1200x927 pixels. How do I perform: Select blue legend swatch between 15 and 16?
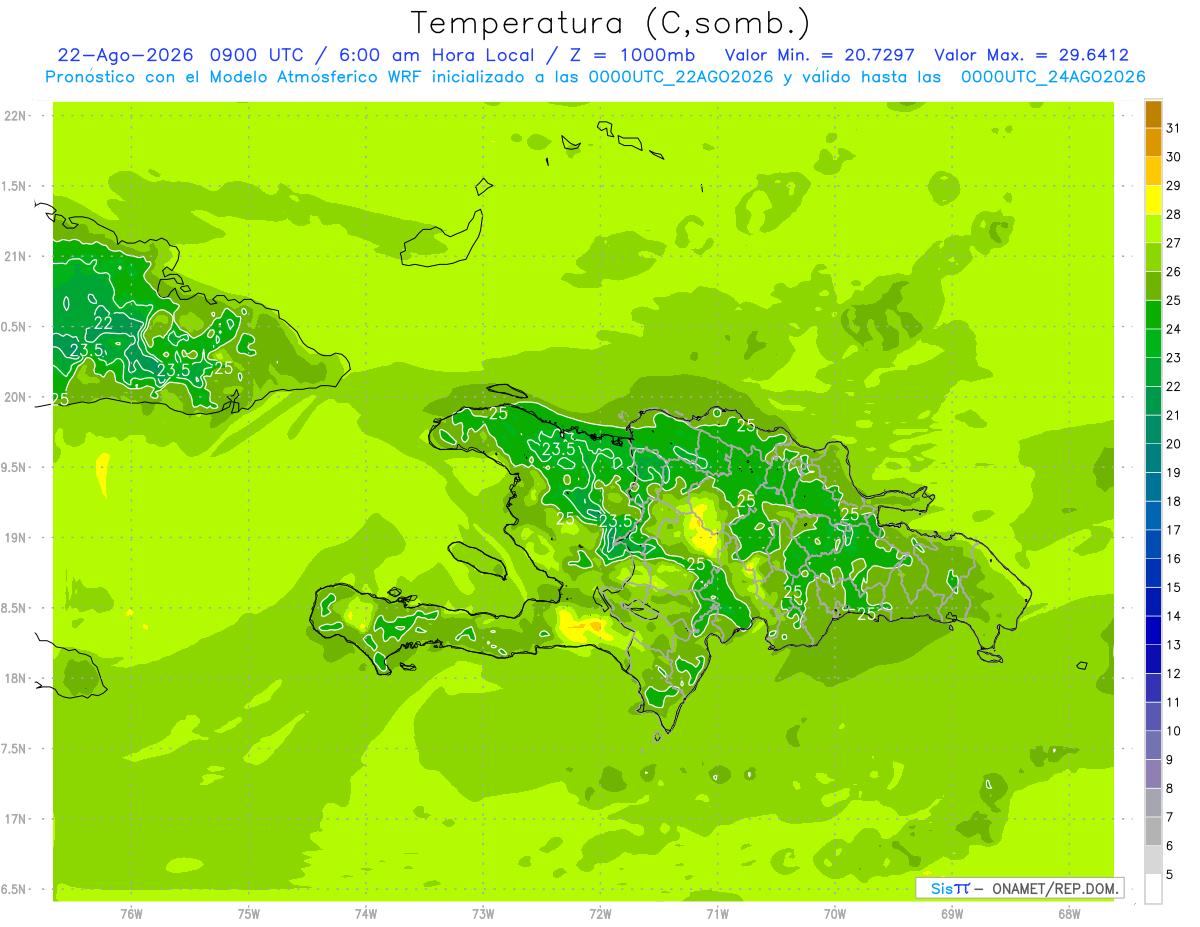[1153, 573]
